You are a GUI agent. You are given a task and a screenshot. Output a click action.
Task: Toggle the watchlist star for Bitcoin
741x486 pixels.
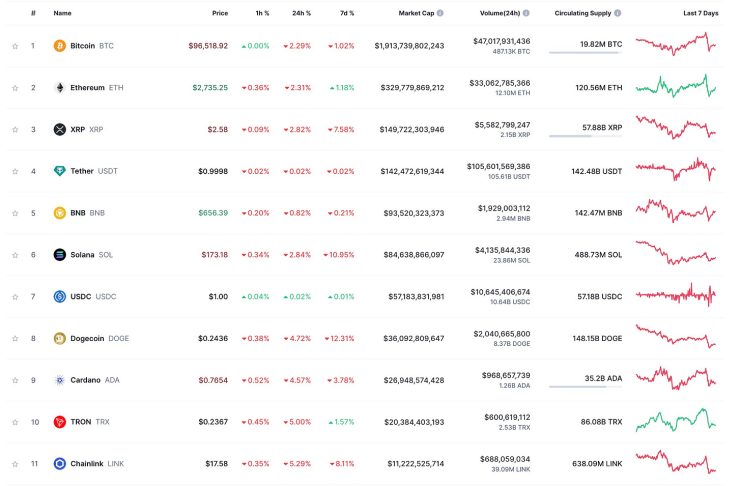(15, 46)
